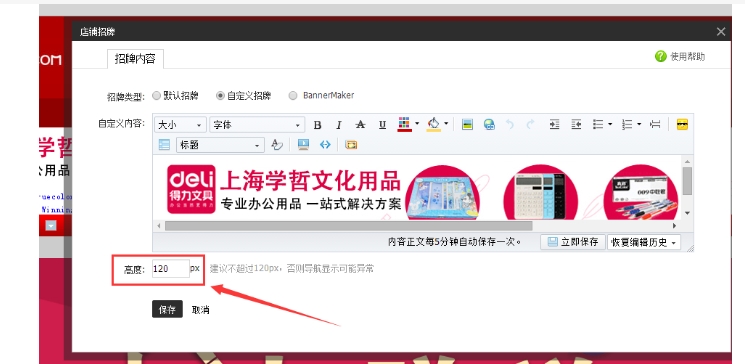Select the BannerMaker radio option
Screen dimensions: 745x364
tap(293, 96)
